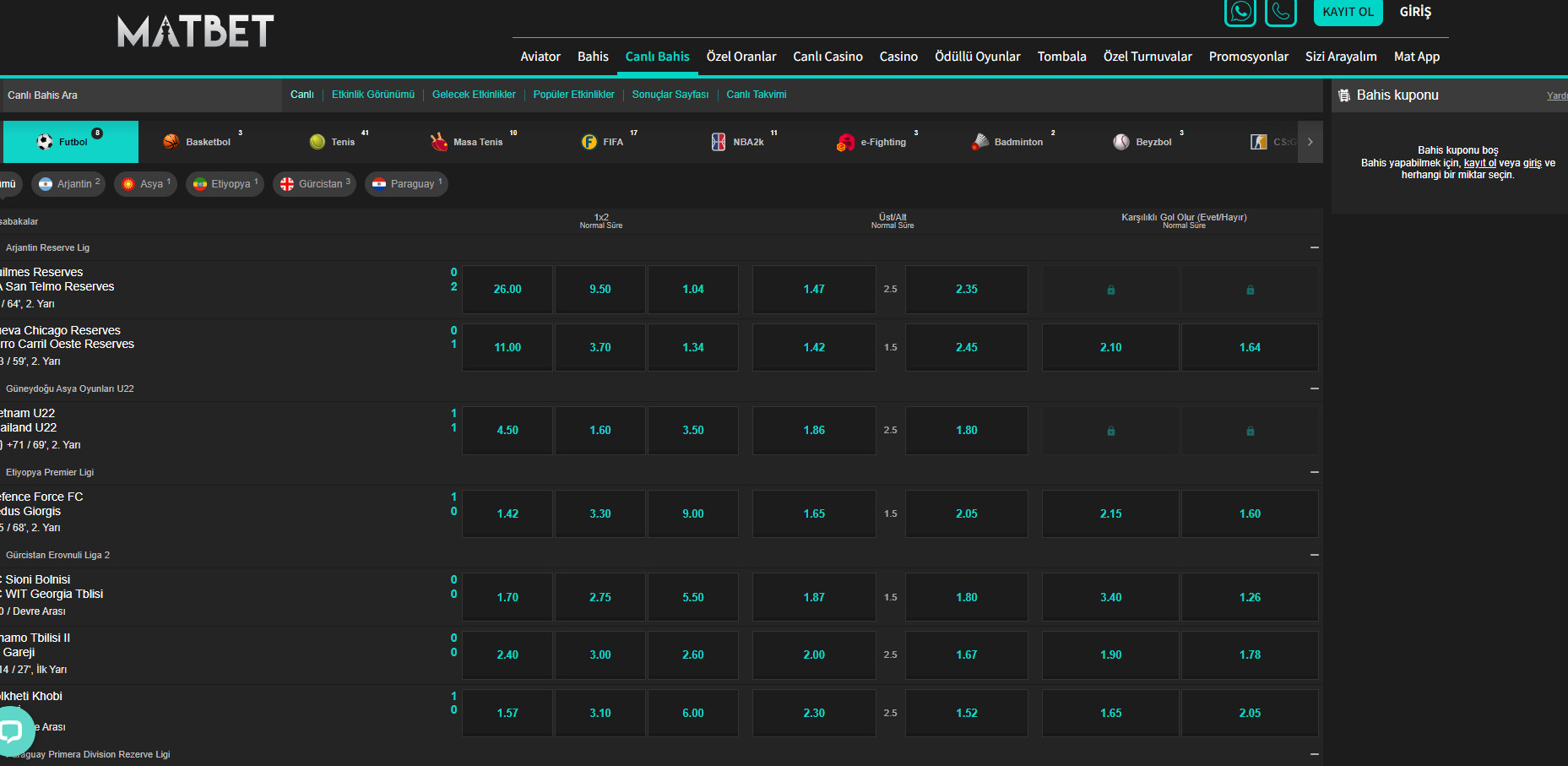This screenshot has width=1568, height=766.
Task: Open Mat App menu item
Action: point(1417,57)
